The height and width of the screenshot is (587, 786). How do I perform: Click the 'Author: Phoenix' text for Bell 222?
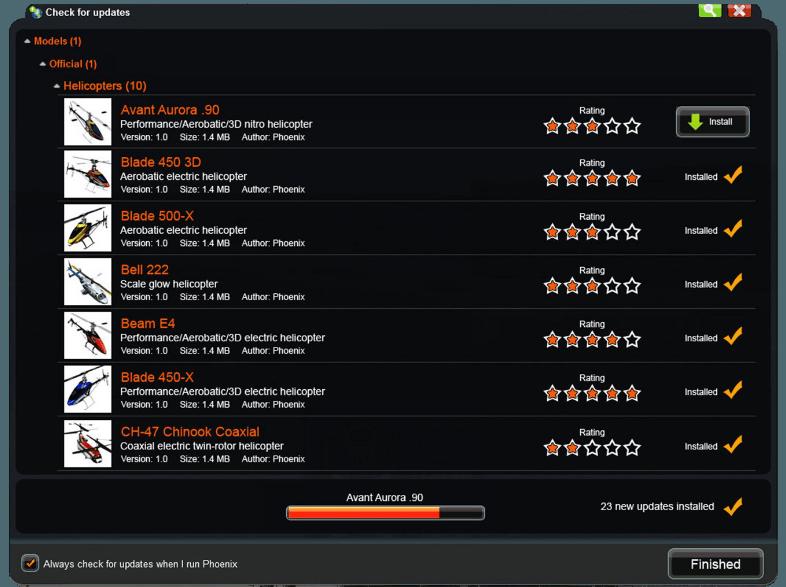(273, 297)
